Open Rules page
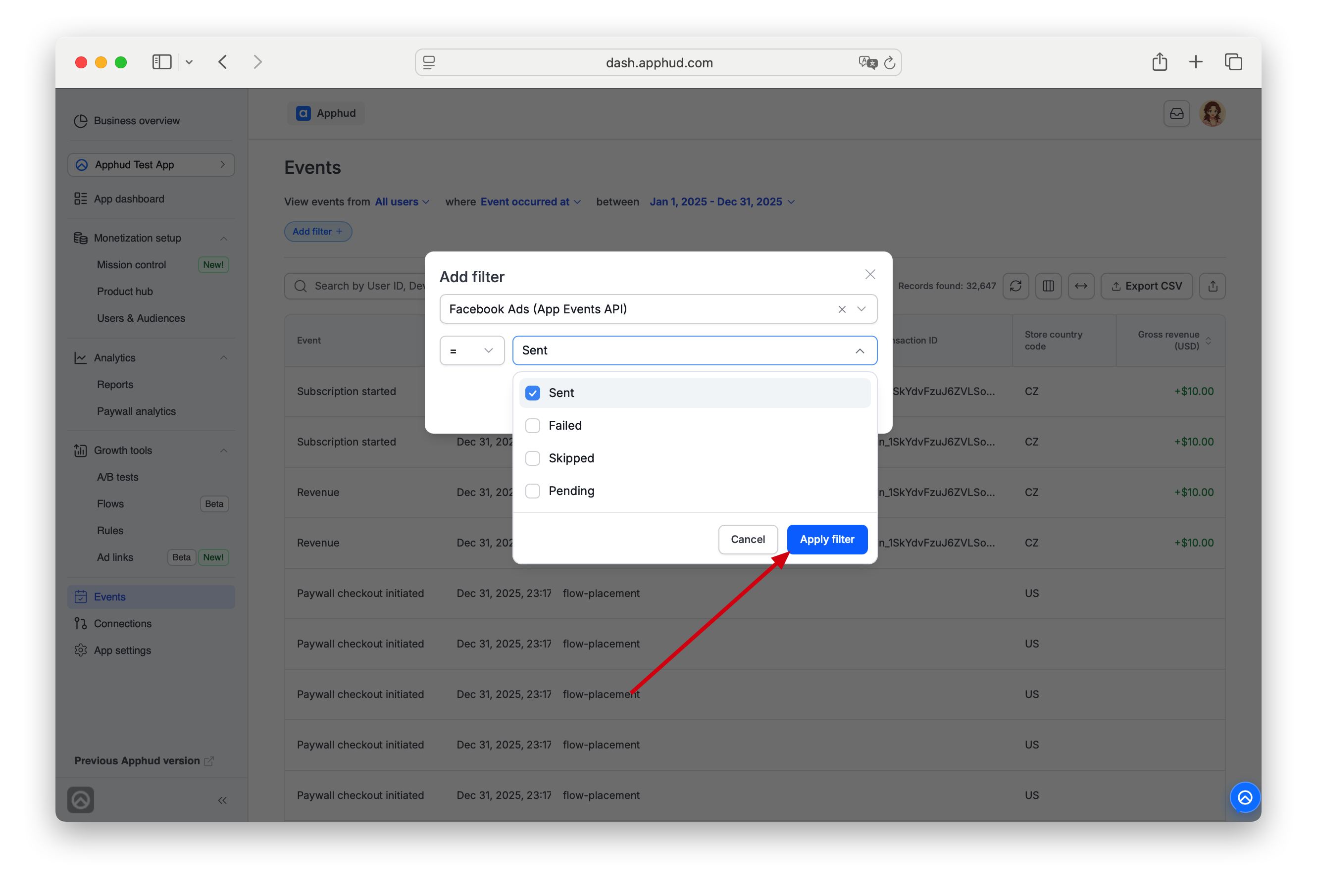 coord(110,531)
